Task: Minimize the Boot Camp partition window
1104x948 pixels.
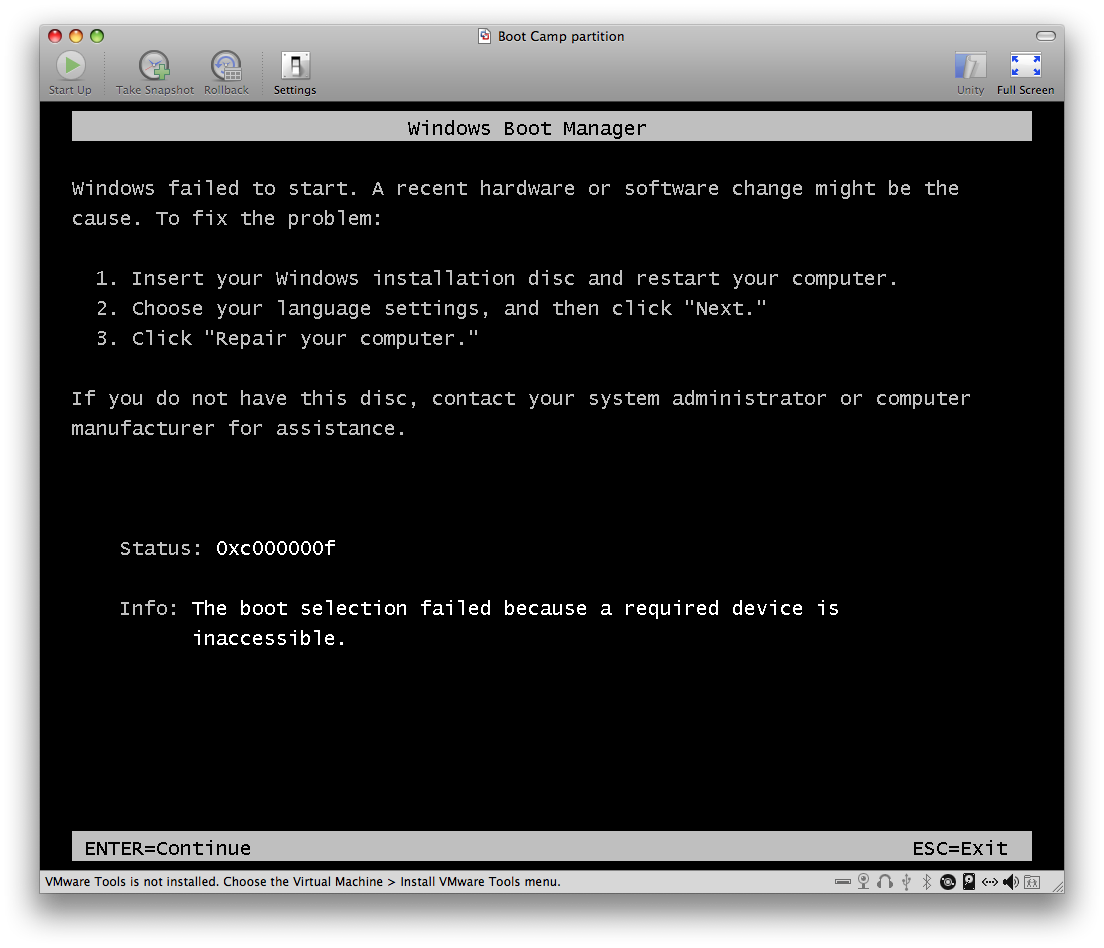Action: pos(76,36)
